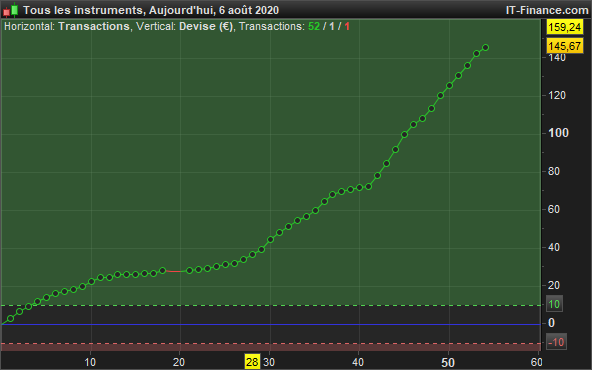
Task: Click the 0 label on vertical axis
Action: [x=552, y=323]
